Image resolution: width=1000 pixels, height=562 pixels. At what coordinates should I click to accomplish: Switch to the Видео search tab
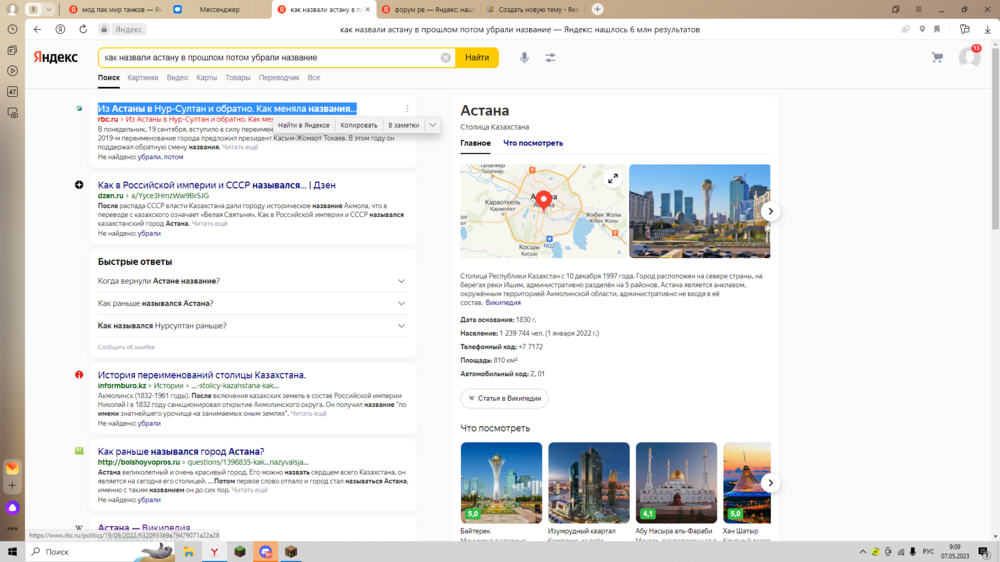[177, 78]
